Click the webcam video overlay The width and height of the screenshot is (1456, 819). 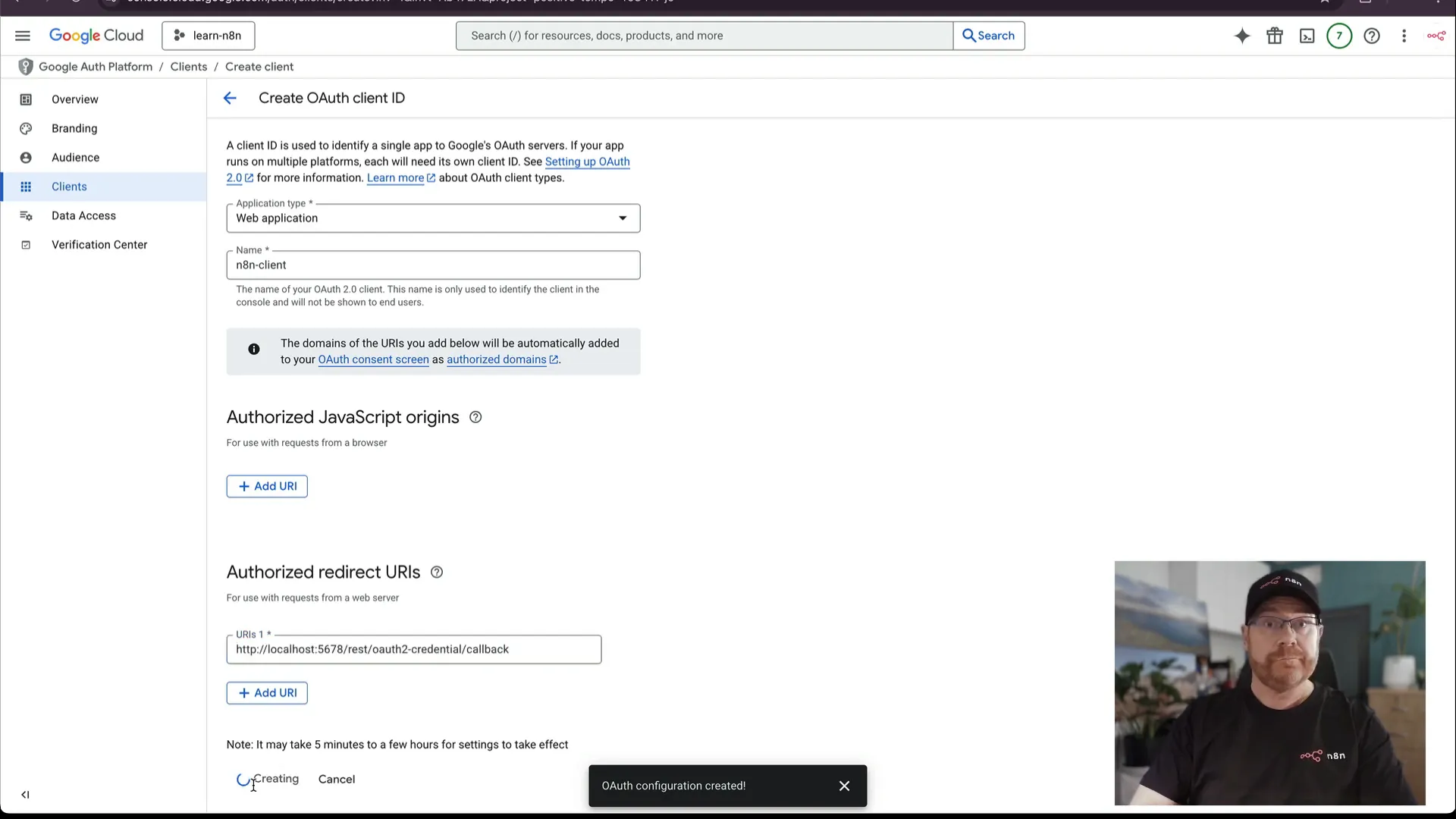click(1269, 682)
